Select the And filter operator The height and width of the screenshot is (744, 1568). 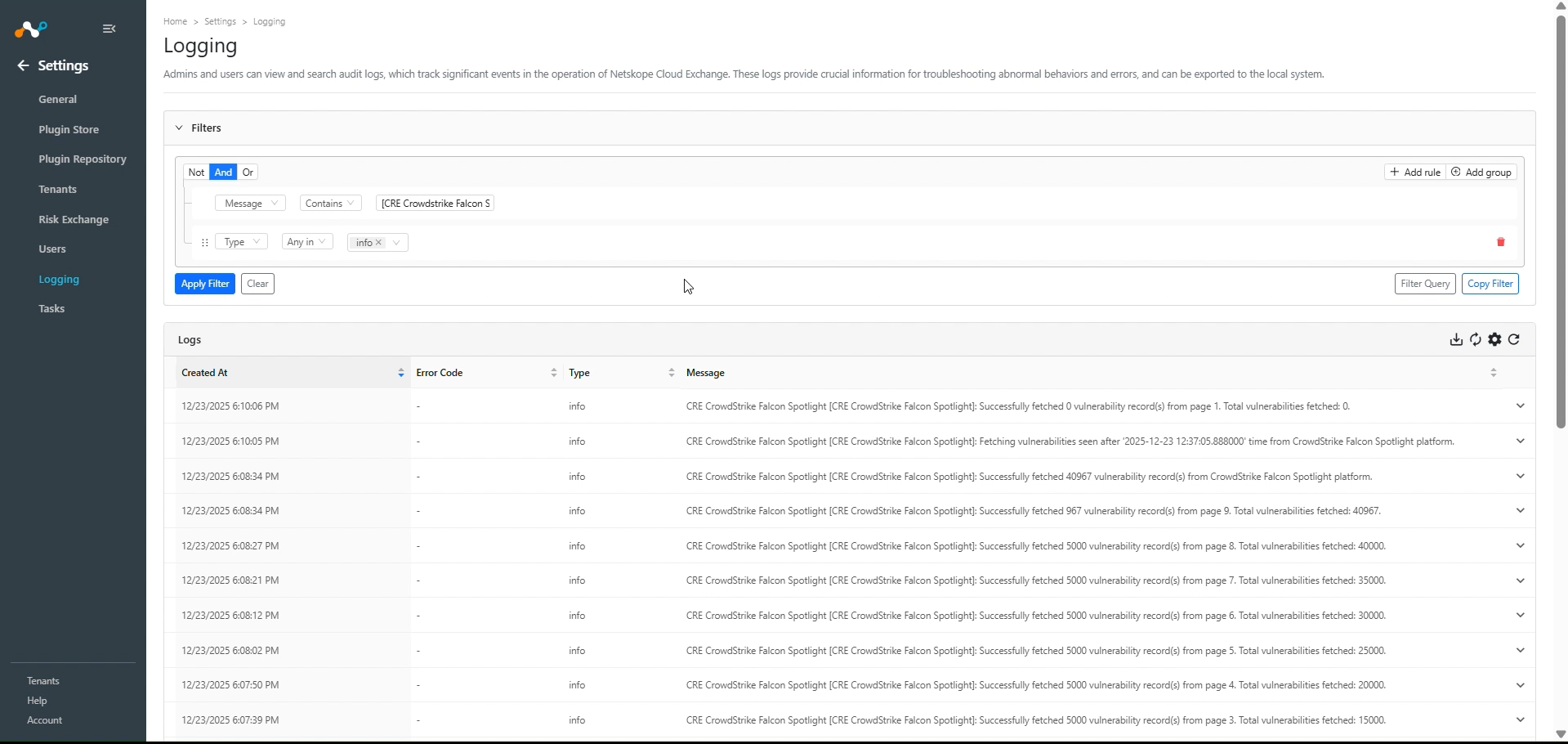[223, 173]
